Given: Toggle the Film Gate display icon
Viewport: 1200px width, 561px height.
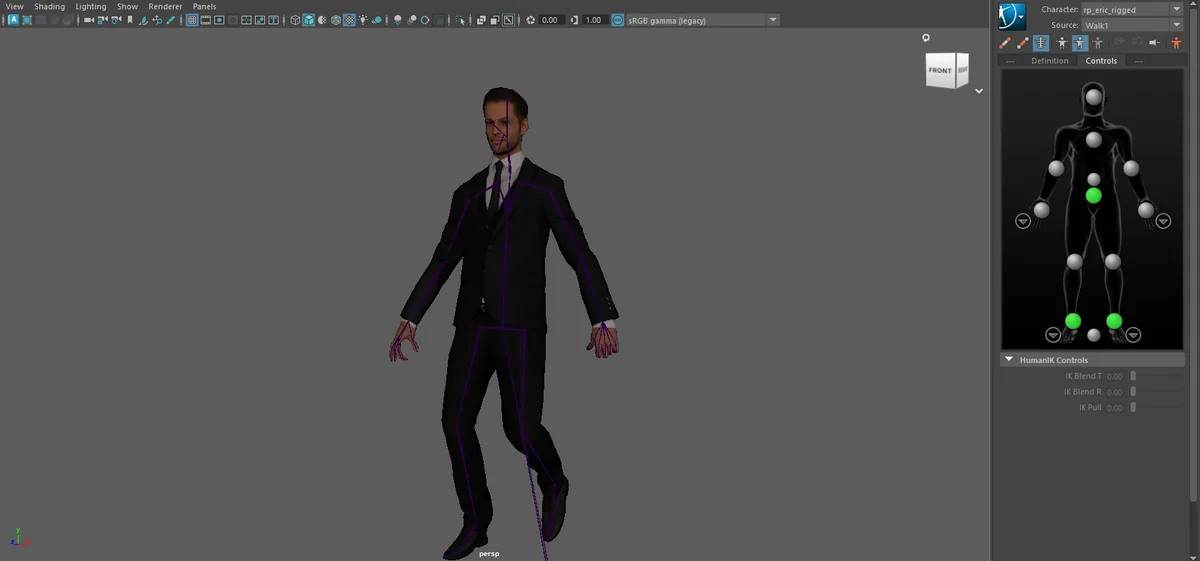Looking at the screenshot, I should click(x=205, y=20).
